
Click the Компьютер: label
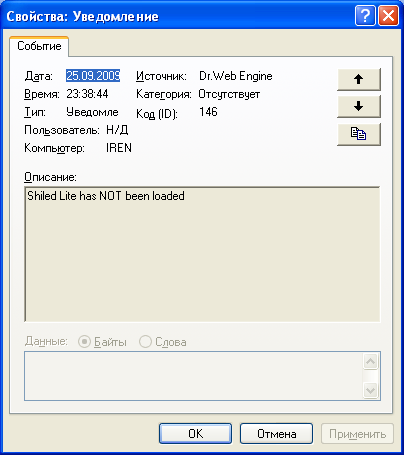[x=54, y=148]
